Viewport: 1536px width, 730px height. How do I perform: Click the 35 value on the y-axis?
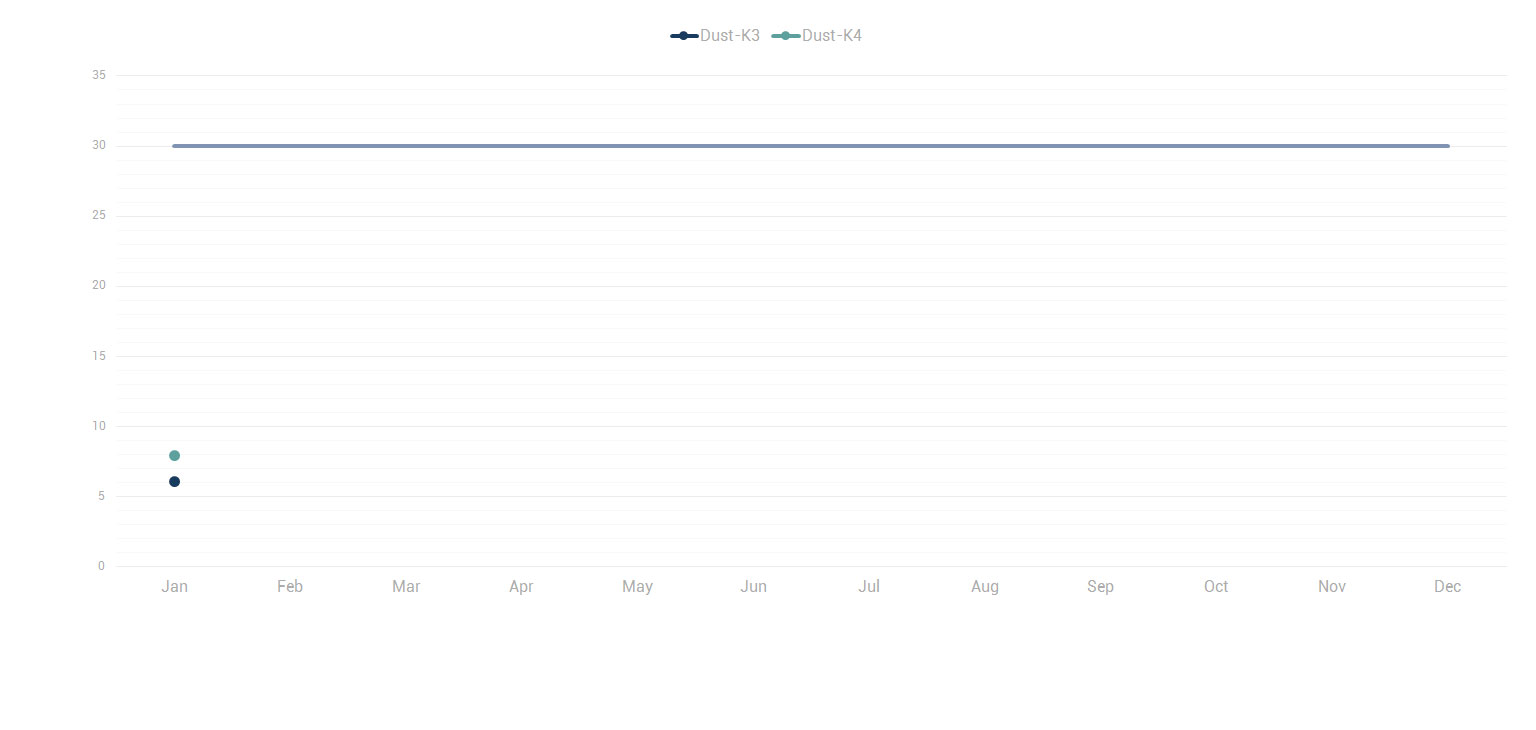coord(98,75)
